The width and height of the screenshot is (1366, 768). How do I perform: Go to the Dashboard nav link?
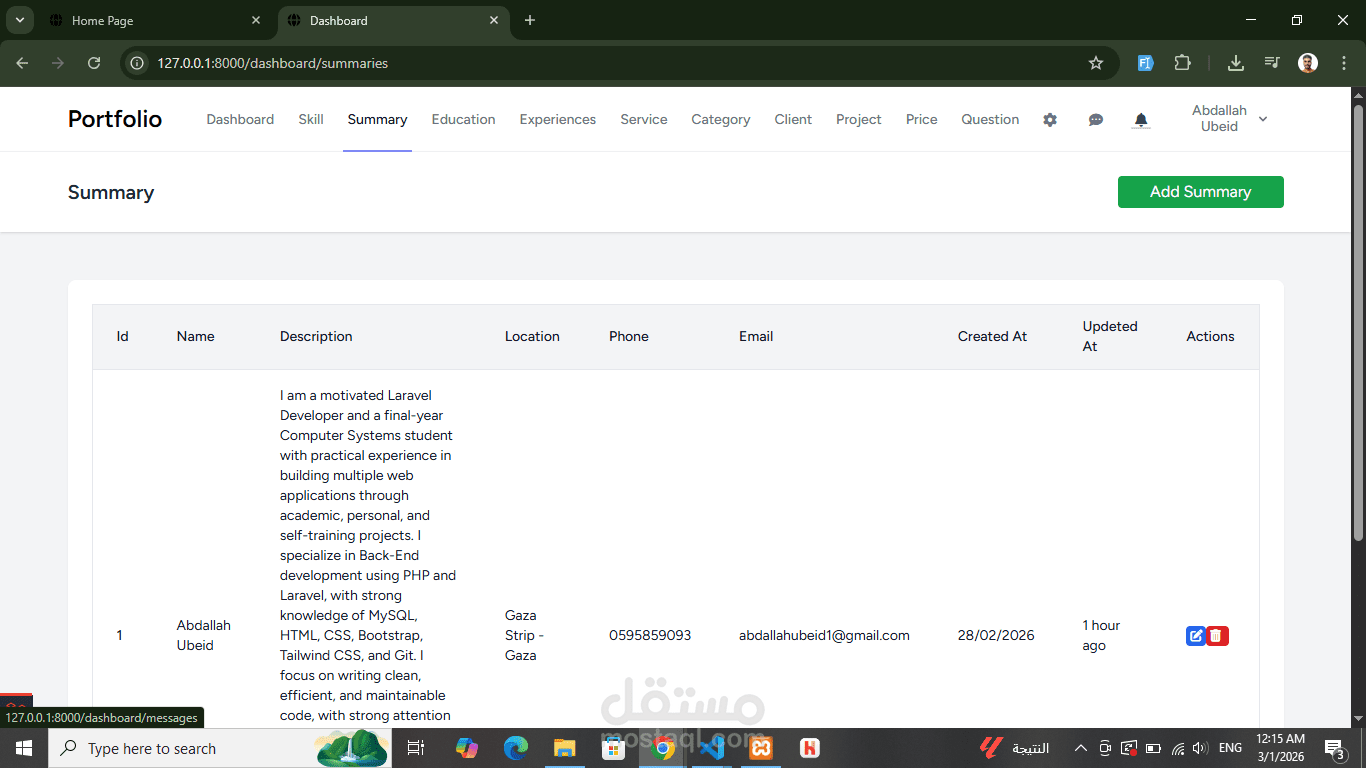(240, 119)
